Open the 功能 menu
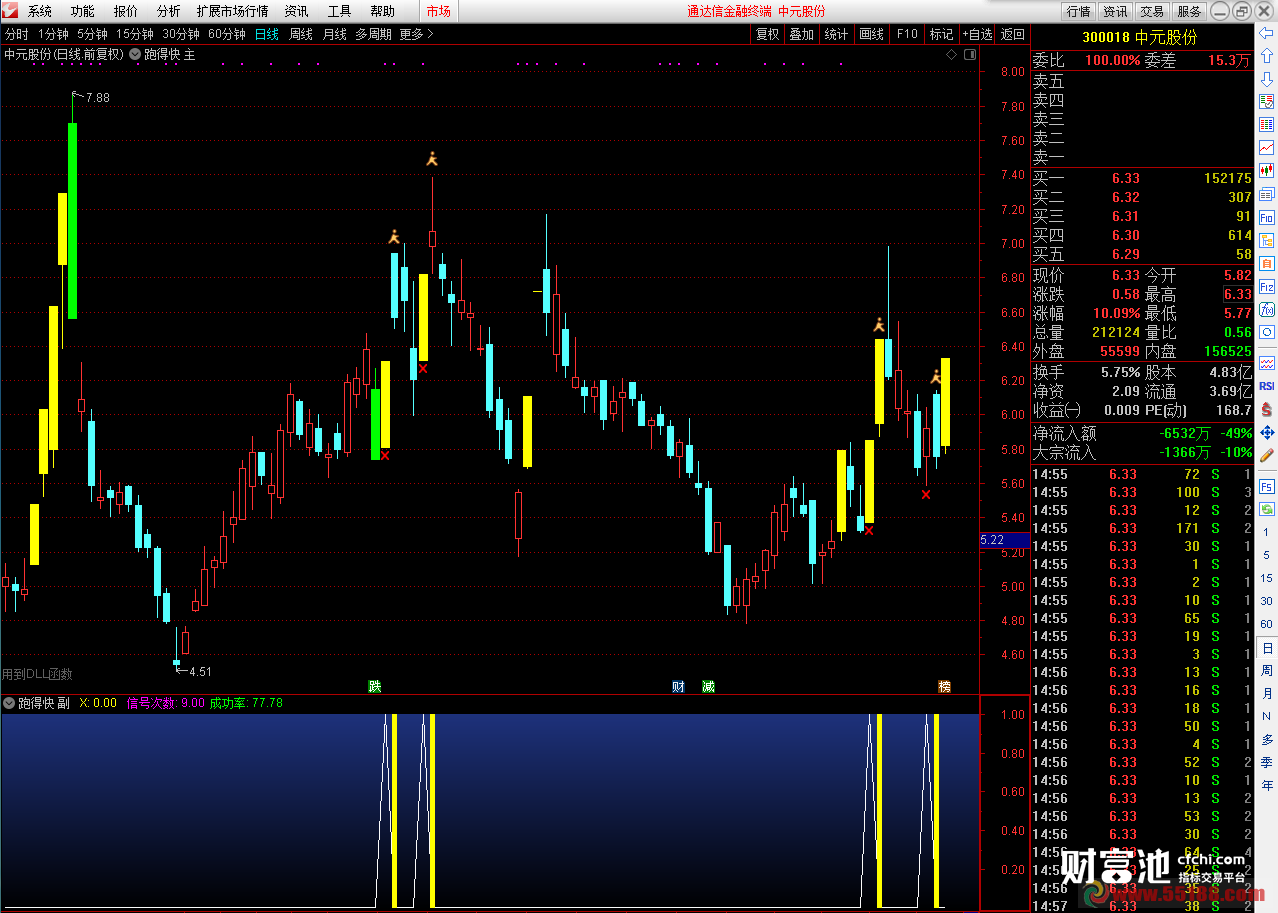Viewport: 1278px width, 913px height. tap(83, 11)
